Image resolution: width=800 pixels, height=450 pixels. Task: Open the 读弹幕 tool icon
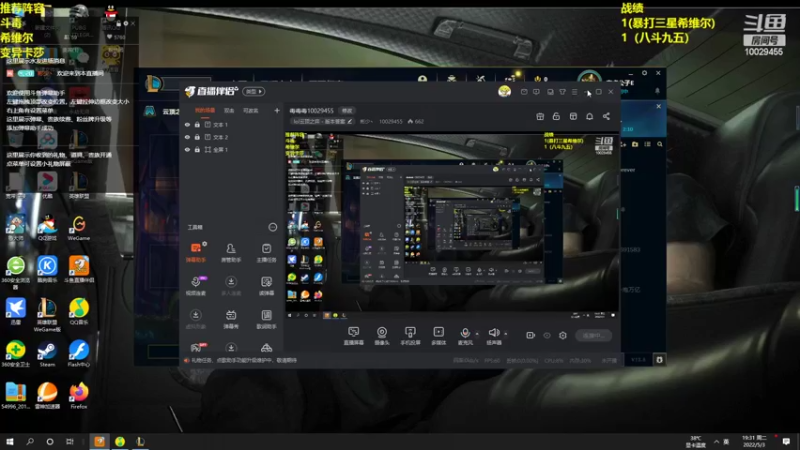266,286
